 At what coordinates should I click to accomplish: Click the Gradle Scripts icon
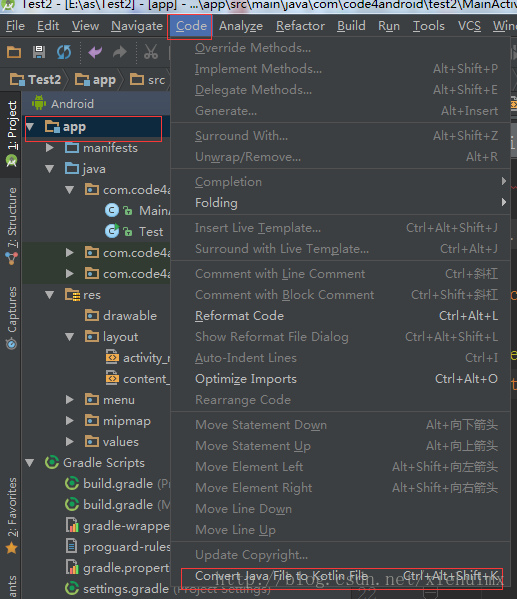point(52,463)
